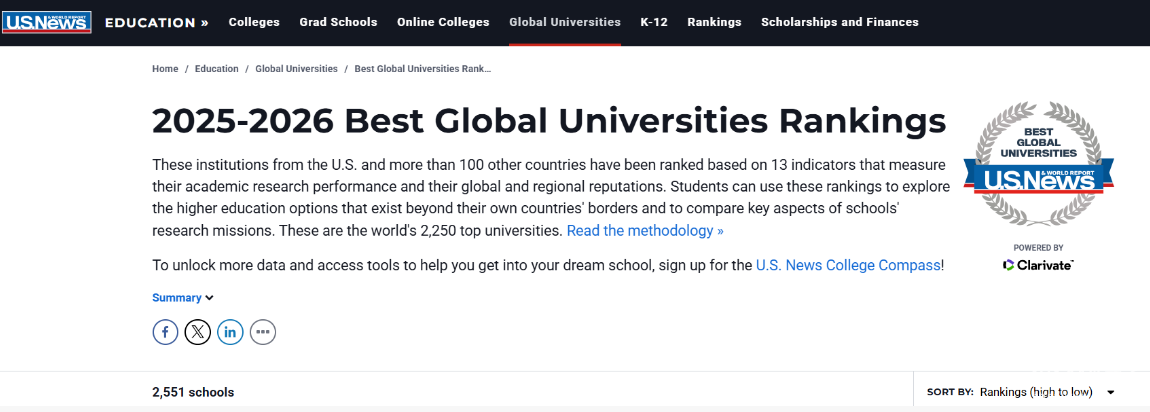
Task: Click Best Global Universities Rank… breadcrumb
Action: click(422, 69)
